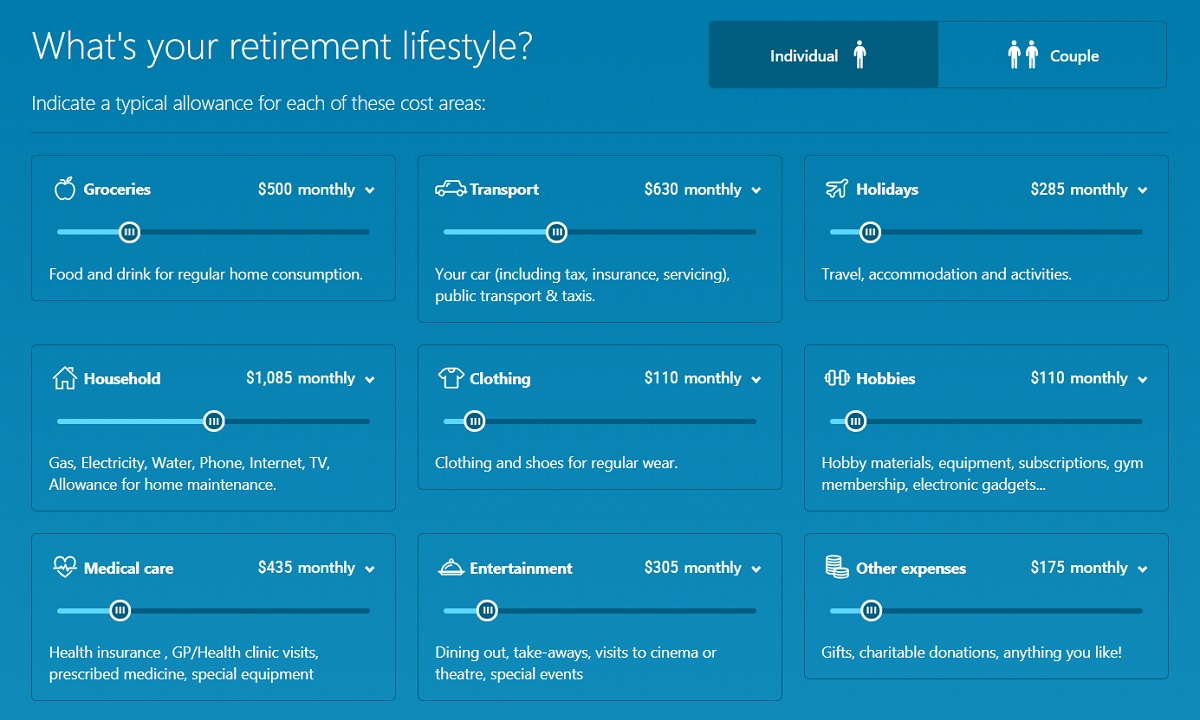Click the Medical care heart icon
The height and width of the screenshot is (720, 1200).
pyautogui.click(x=64, y=567)
